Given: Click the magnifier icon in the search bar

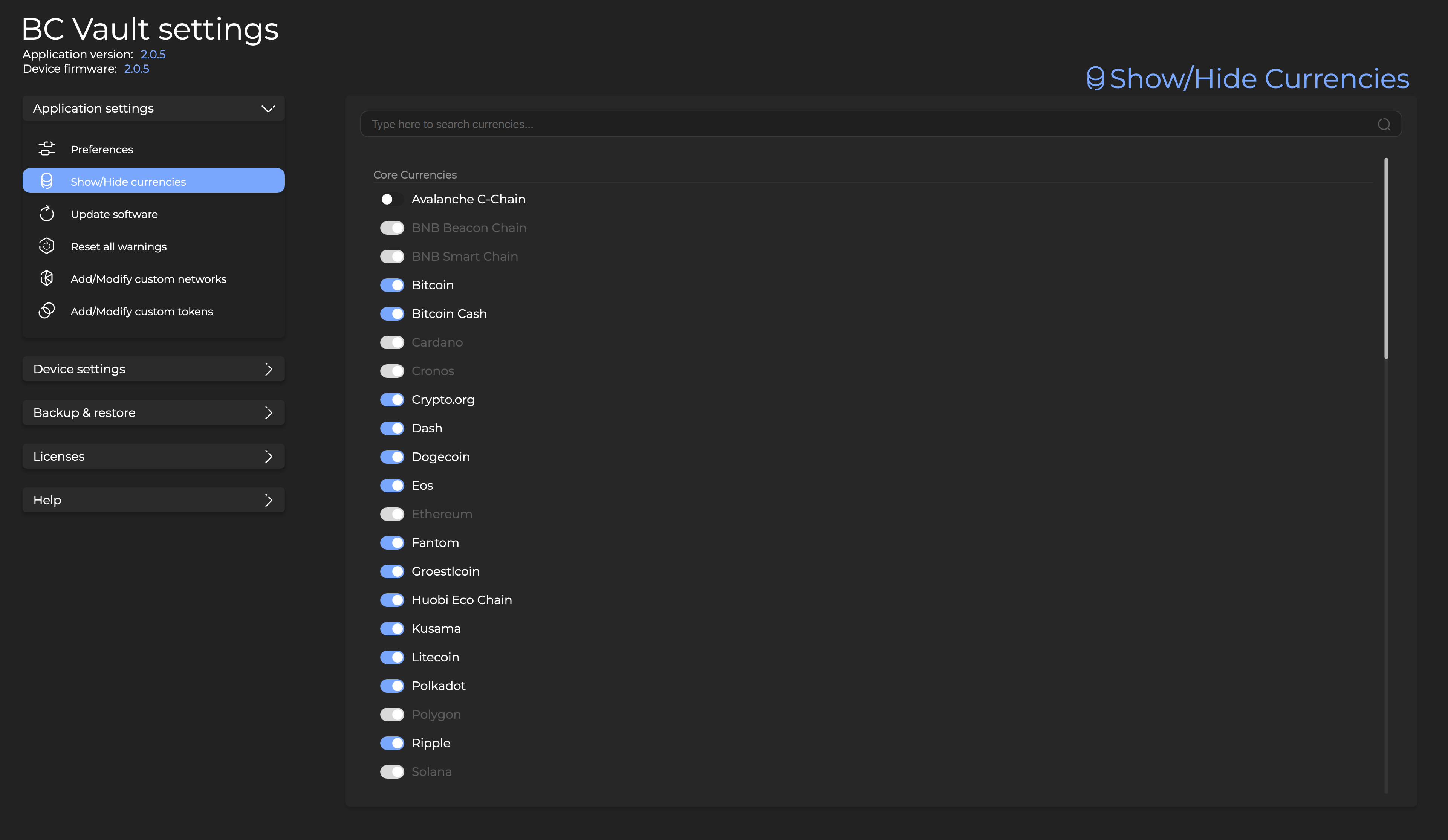Looking at the screenshot, I should (x=1384, y=124).
